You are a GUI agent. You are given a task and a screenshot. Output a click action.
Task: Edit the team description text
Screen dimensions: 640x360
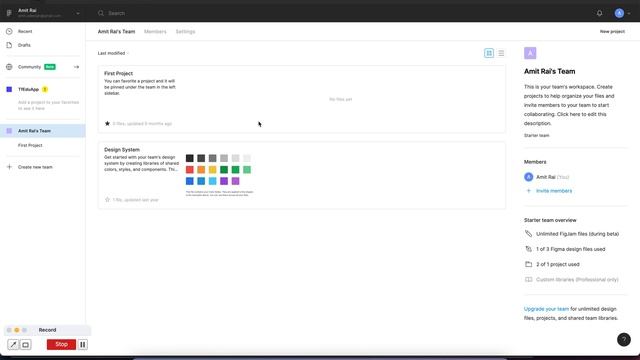click(x=569, y=105)
